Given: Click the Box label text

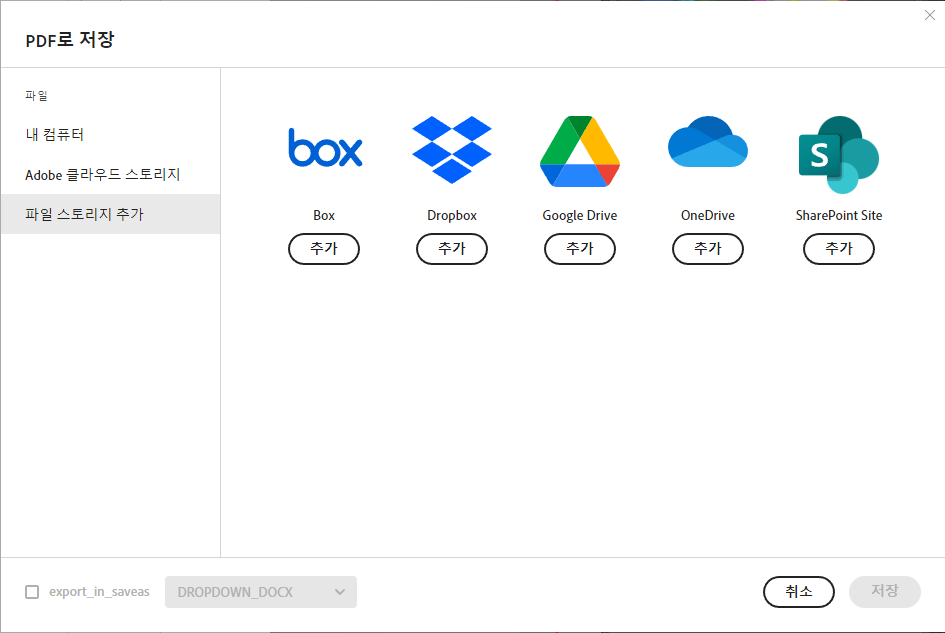Looking at the screenshot, I should coord(324,215).
